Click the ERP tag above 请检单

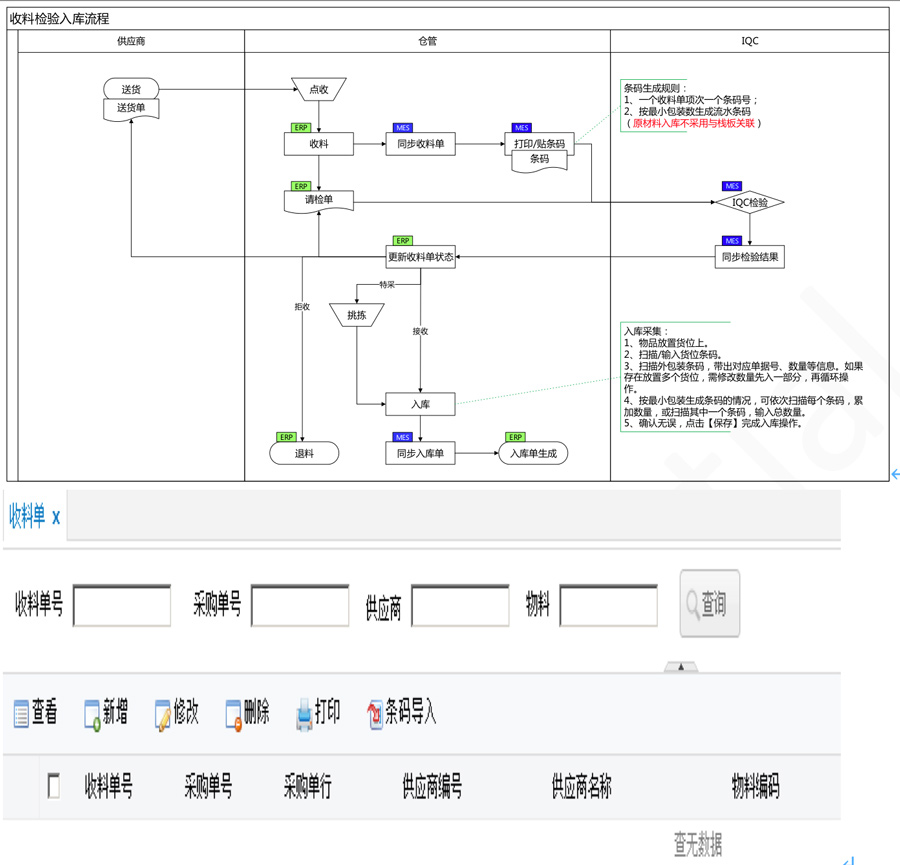pos(301,186)
